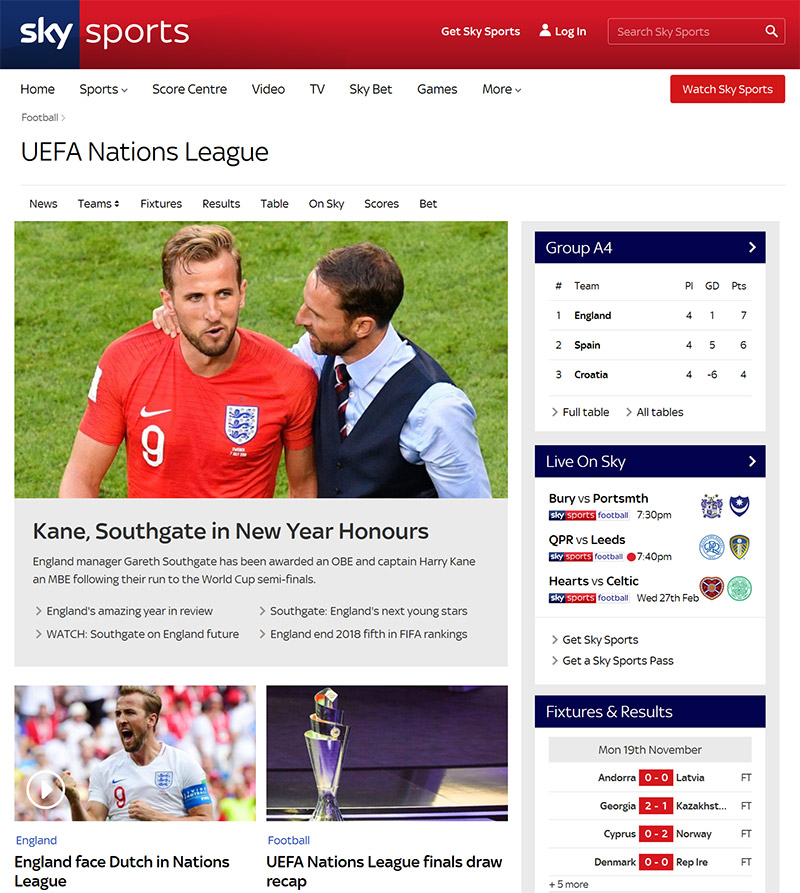Image resolution: width=800 pixels, height=893 pixels.
Task: Open the Sky Sports logo home link
Action: pos(104,32)
